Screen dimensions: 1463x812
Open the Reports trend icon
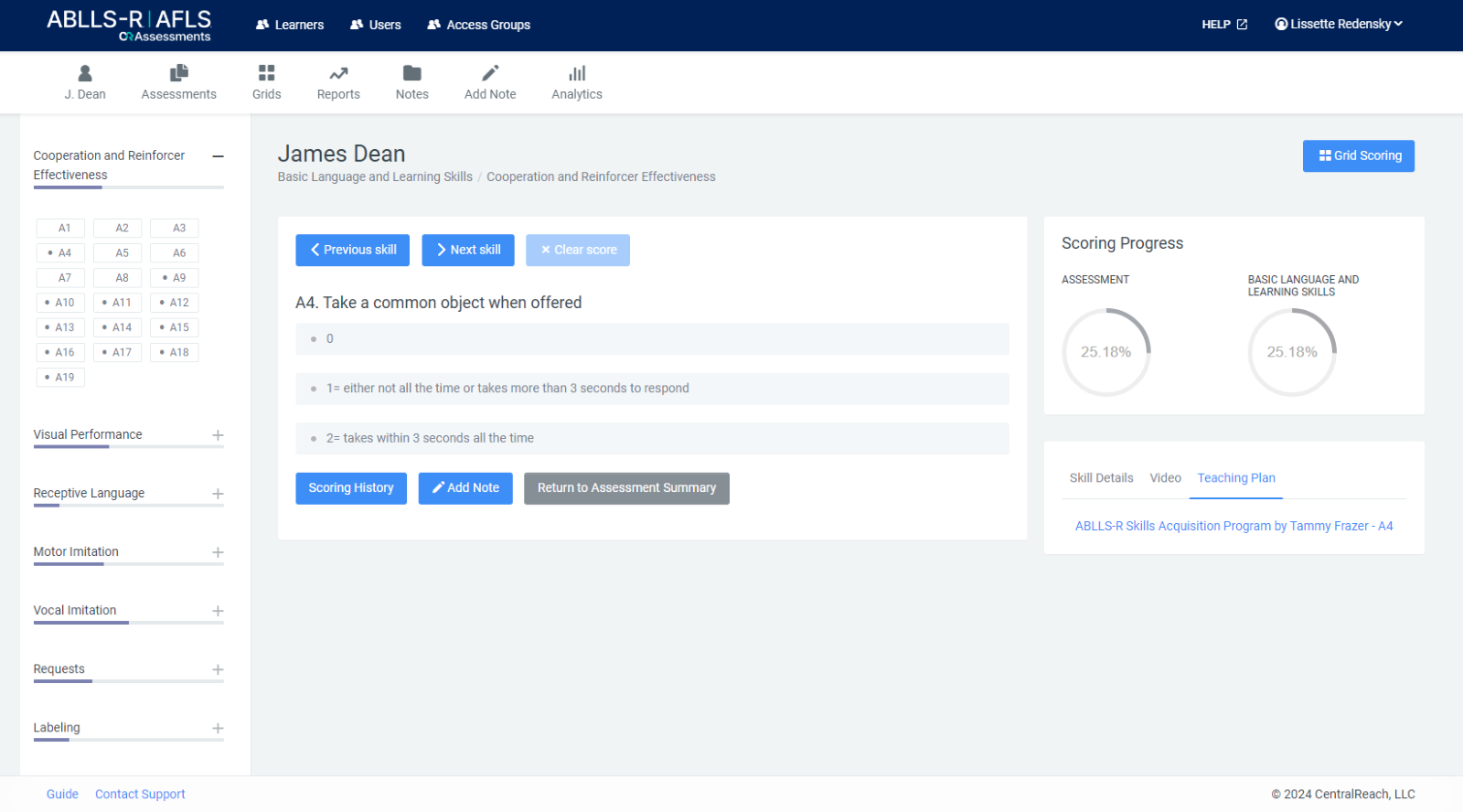(338, 73)
